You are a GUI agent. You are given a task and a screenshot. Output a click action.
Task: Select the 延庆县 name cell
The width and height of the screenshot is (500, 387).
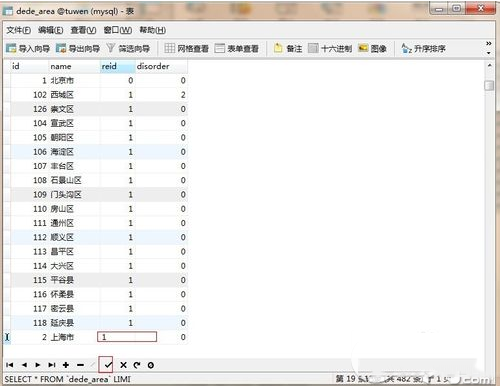point(75,323)
